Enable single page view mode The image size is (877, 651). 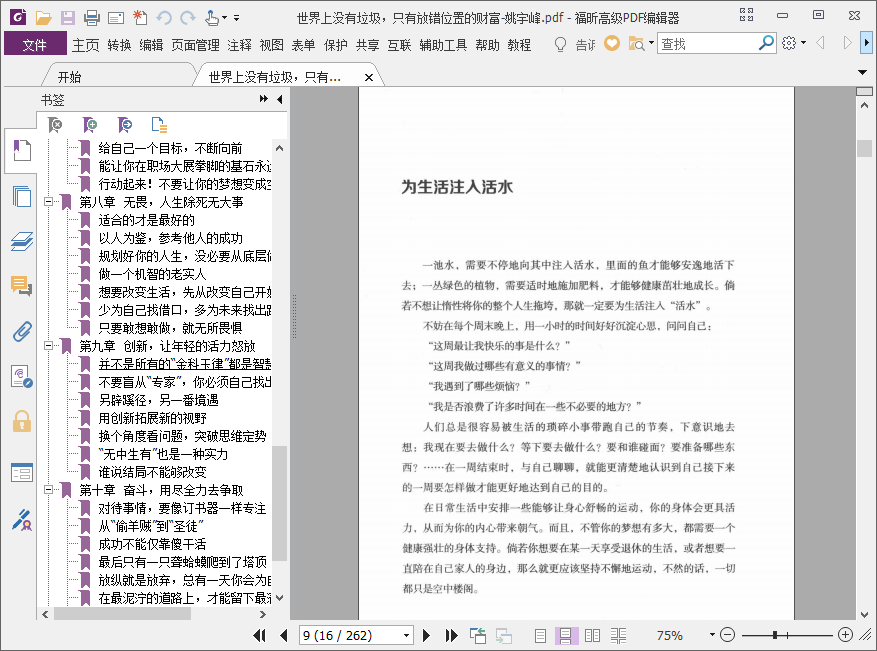pyautogui.click(x=541, y=635)
